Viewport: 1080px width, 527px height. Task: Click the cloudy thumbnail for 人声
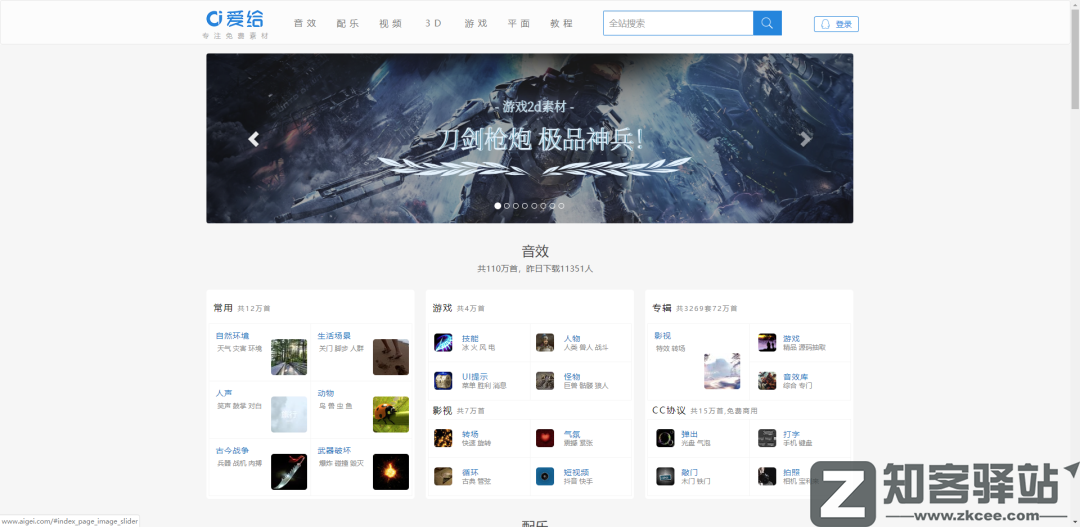(x=289, y=415)
